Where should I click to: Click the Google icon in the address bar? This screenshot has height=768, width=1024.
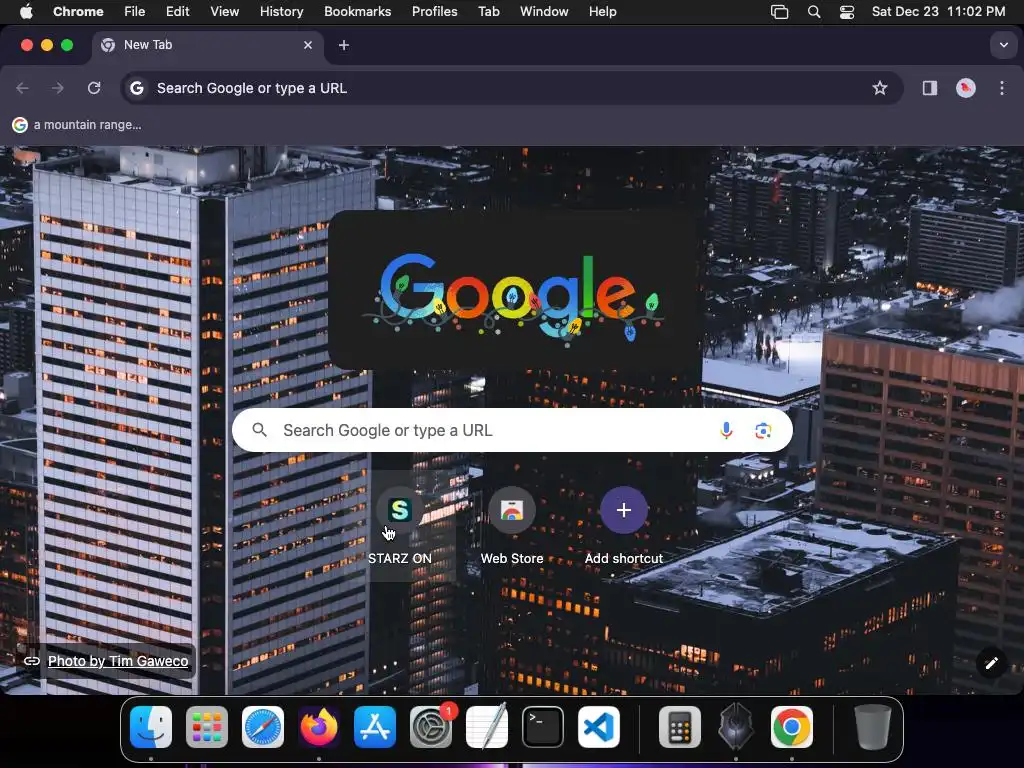[136, 88]
